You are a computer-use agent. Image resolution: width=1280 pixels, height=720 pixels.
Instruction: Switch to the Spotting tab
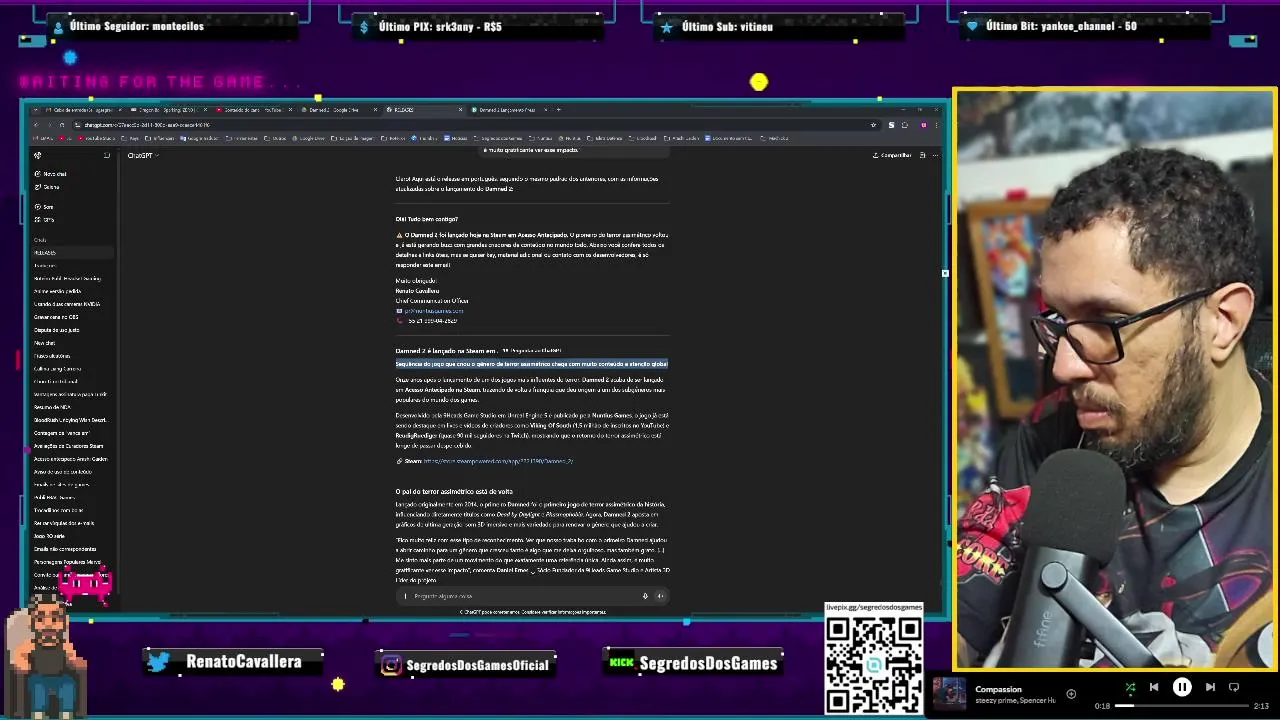(x=168, y=110)
